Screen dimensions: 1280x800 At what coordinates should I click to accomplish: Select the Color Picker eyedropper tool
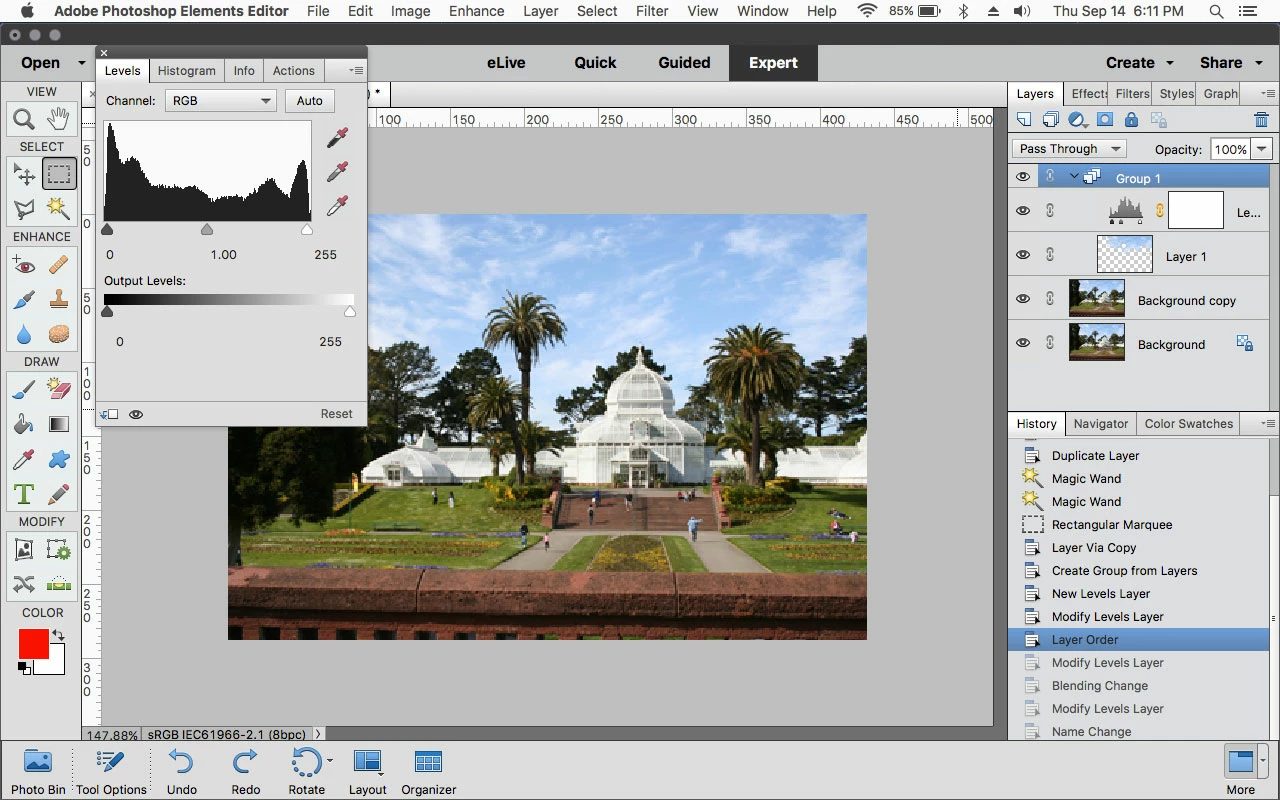24,459
